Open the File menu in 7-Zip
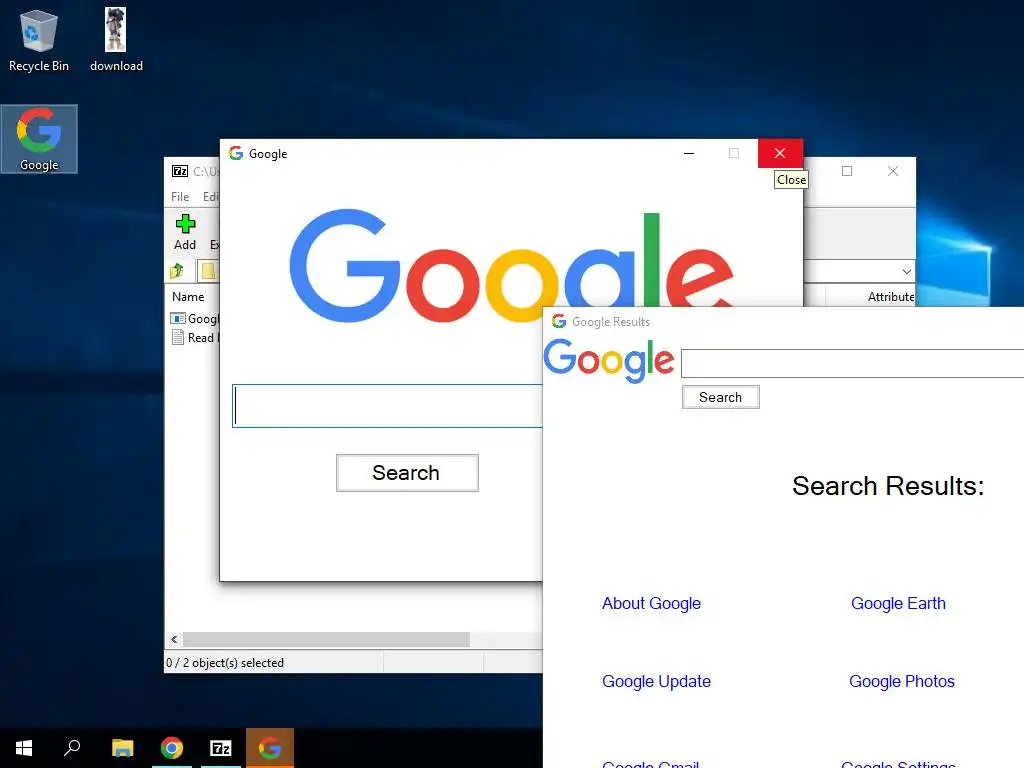This screenshot has width=1024, height=768. click(180, 197)
